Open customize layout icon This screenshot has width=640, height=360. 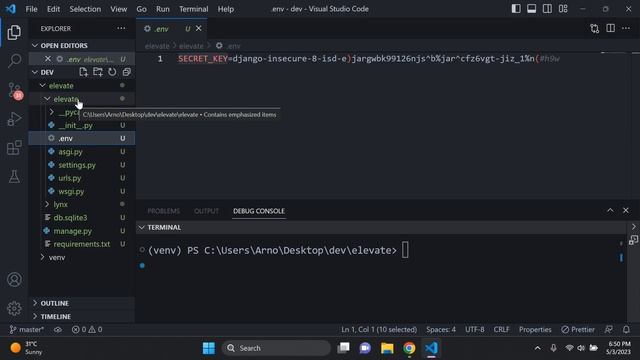[x=563, y=9]
